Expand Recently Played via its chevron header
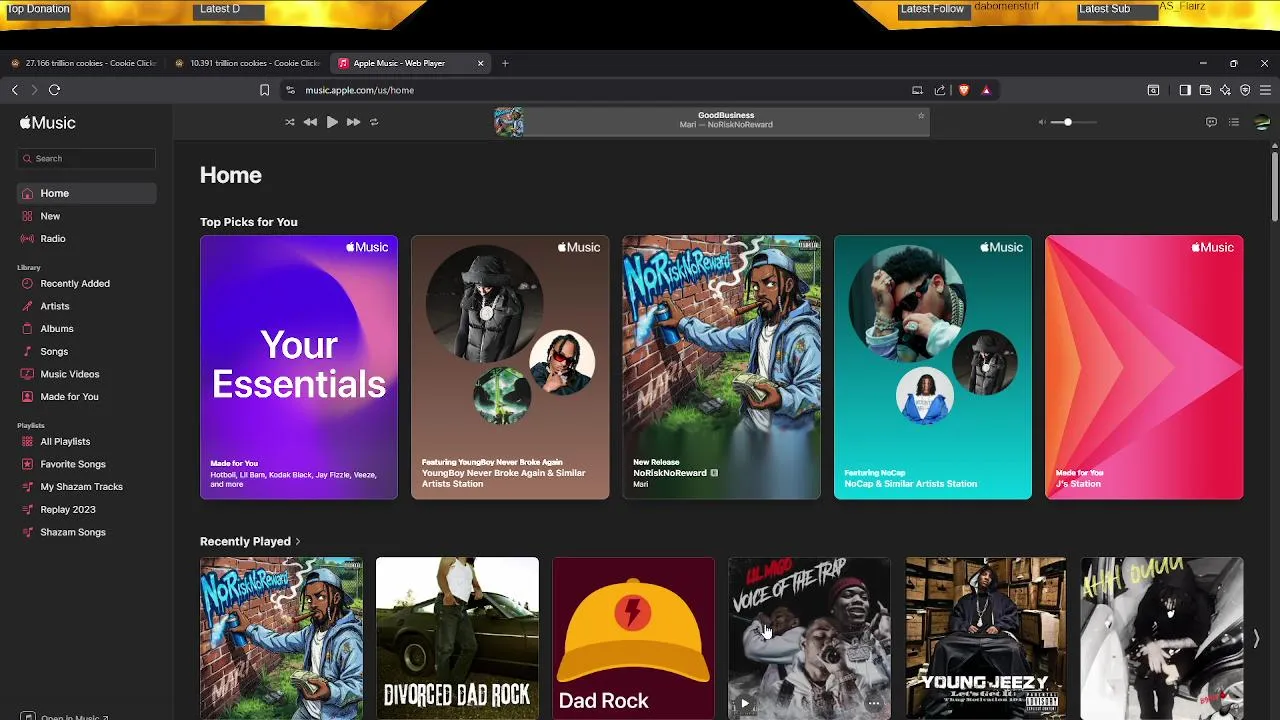Viewport: 1280px width, 720px height. 250,541
